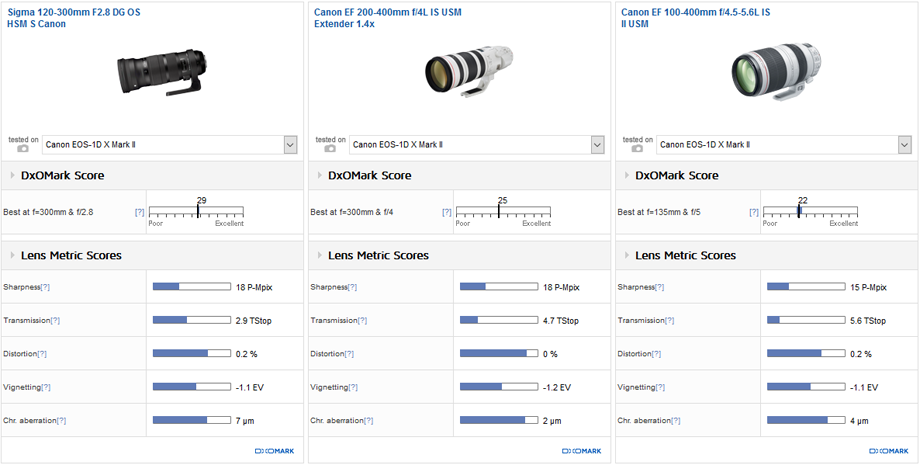
Task: Open Sharpness [?] help in the Sigma column
Action: (45, 287)
